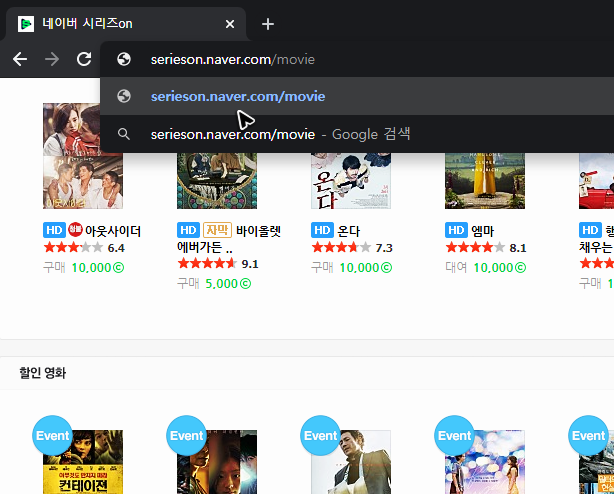Click the browser forward arrow button
The image size is (614, 494).
pos(52,59)
